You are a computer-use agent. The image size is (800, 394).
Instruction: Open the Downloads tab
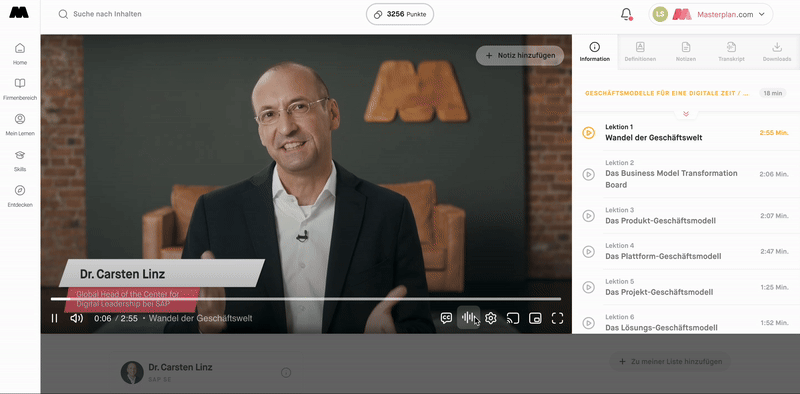tap(777, 52)
